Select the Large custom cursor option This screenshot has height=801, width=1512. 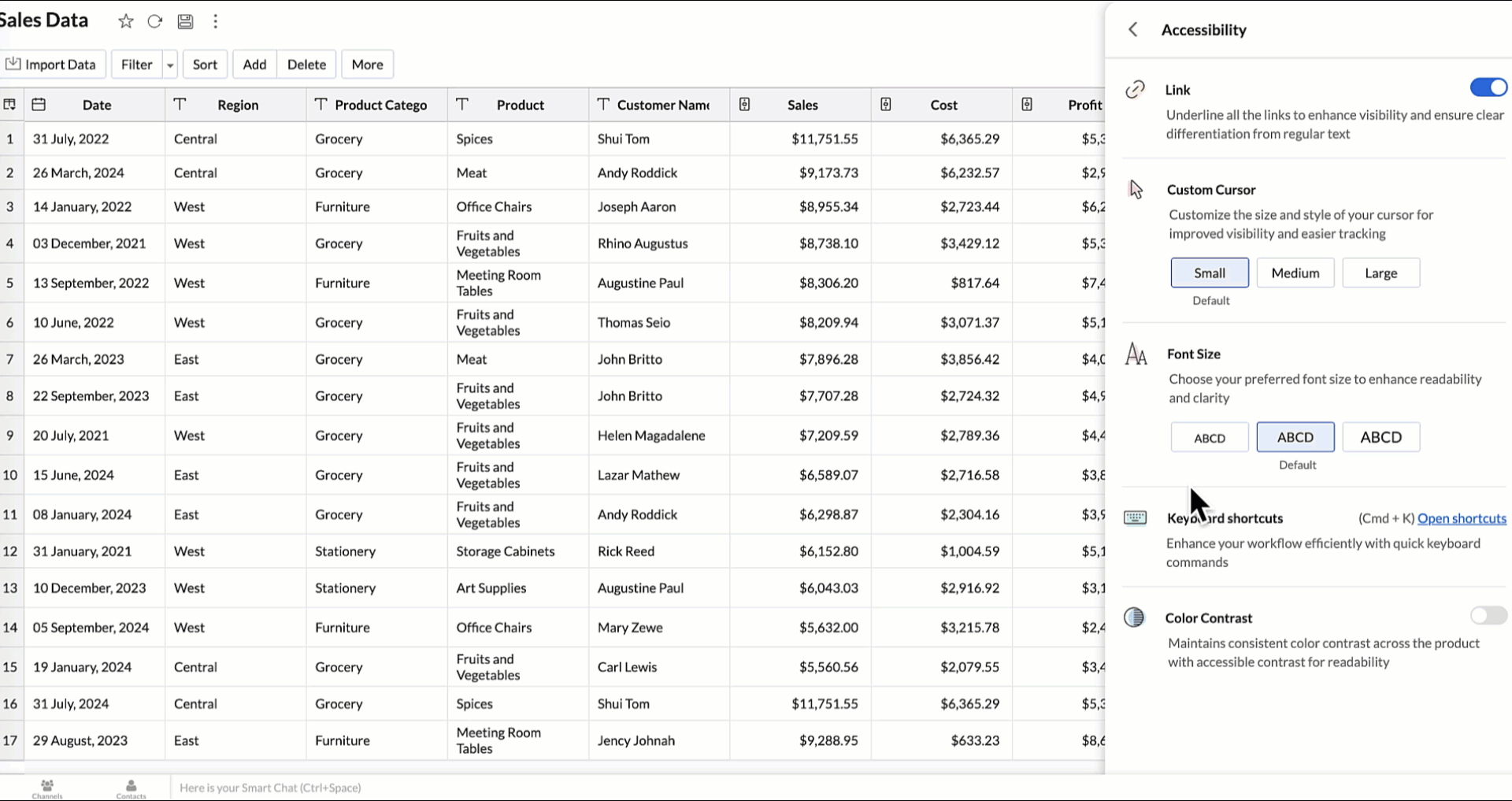tap(1380, 273)
